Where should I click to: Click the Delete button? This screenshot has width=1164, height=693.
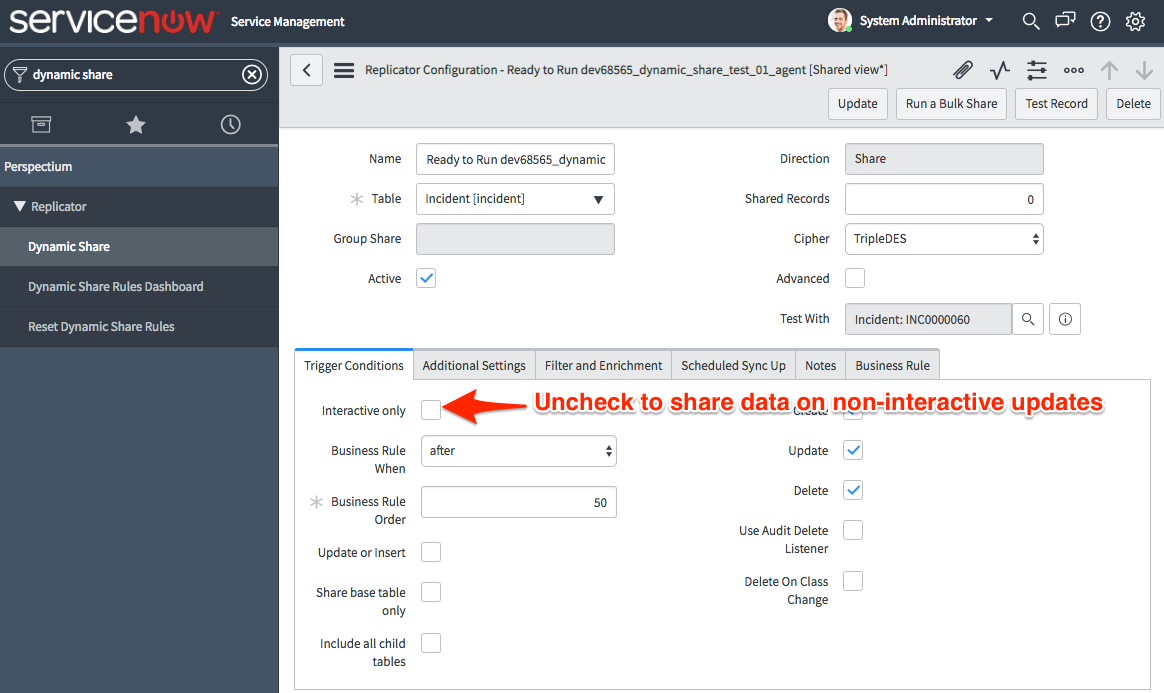[1134, 104]
